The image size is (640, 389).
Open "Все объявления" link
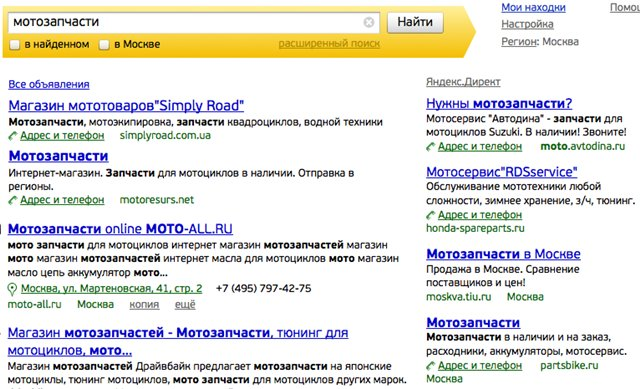point(49,84)
